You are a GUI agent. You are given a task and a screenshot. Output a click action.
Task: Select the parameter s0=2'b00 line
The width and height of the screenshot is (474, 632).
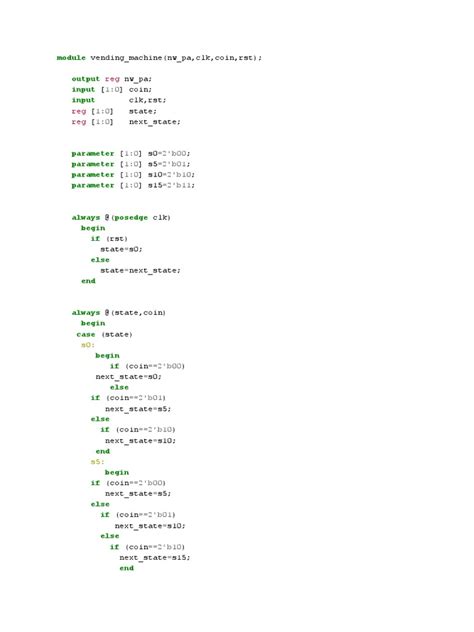tap(131, 154)
